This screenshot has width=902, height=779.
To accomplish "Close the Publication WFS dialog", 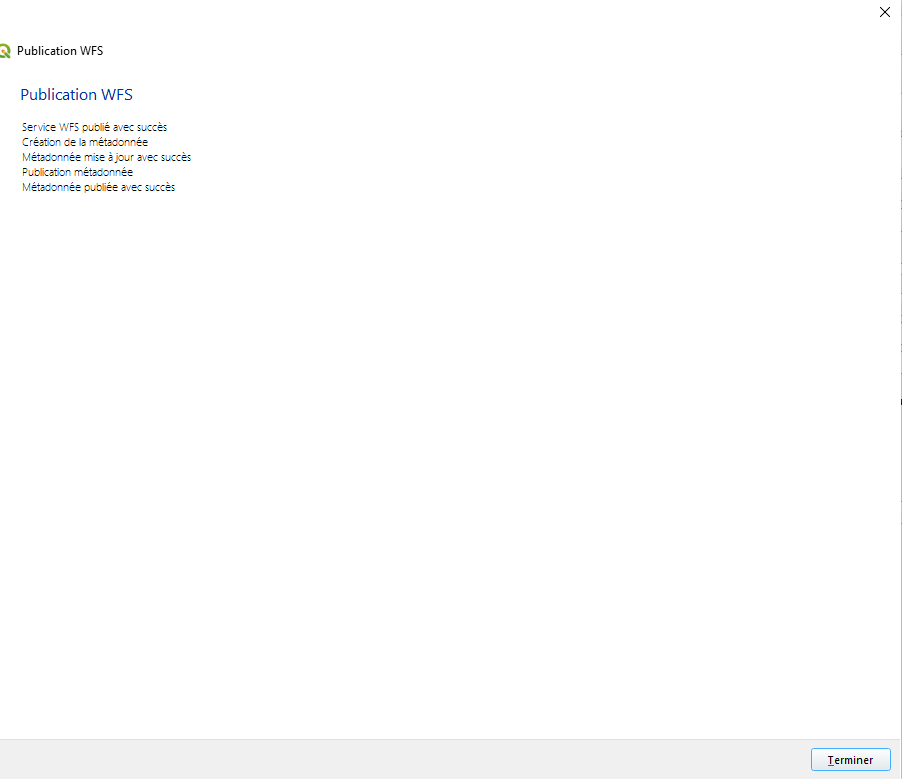I will coord(885,12).
